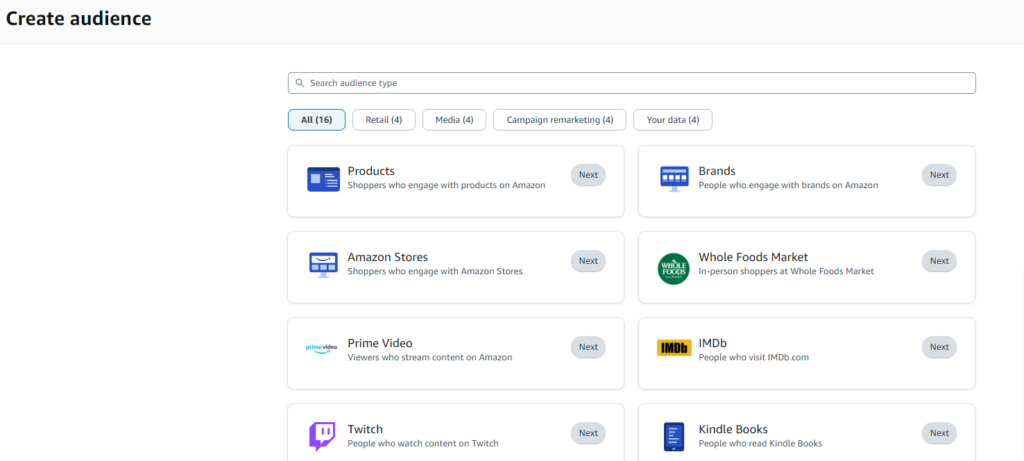Click 'Shoppers who engage with Amazon Stores'
The height and width of the screenshot is (461, 1024).
click(x=435, y=272)
